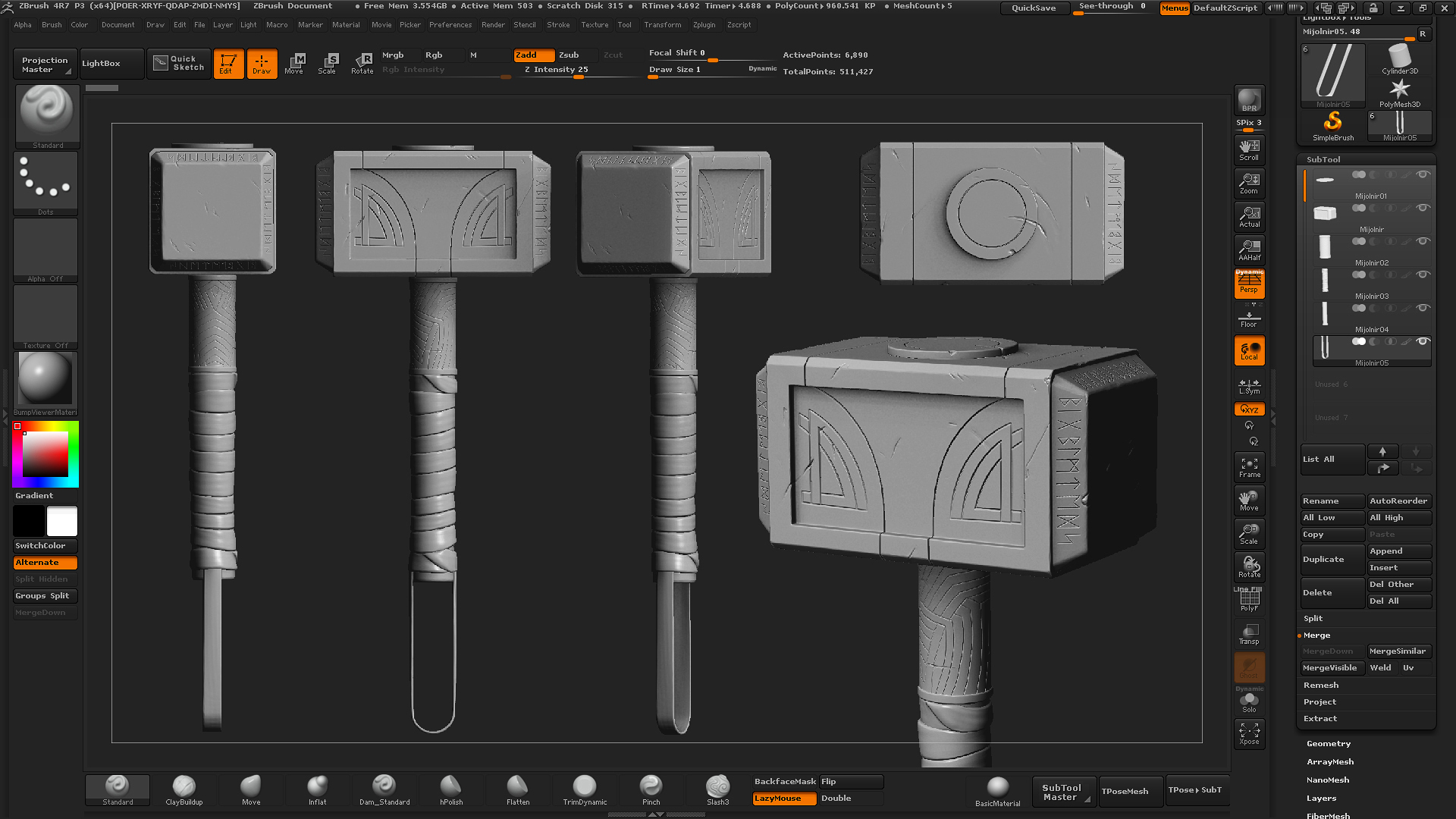
Task: Expand the NanoMesh subpalette
Action: (1328, 780)
